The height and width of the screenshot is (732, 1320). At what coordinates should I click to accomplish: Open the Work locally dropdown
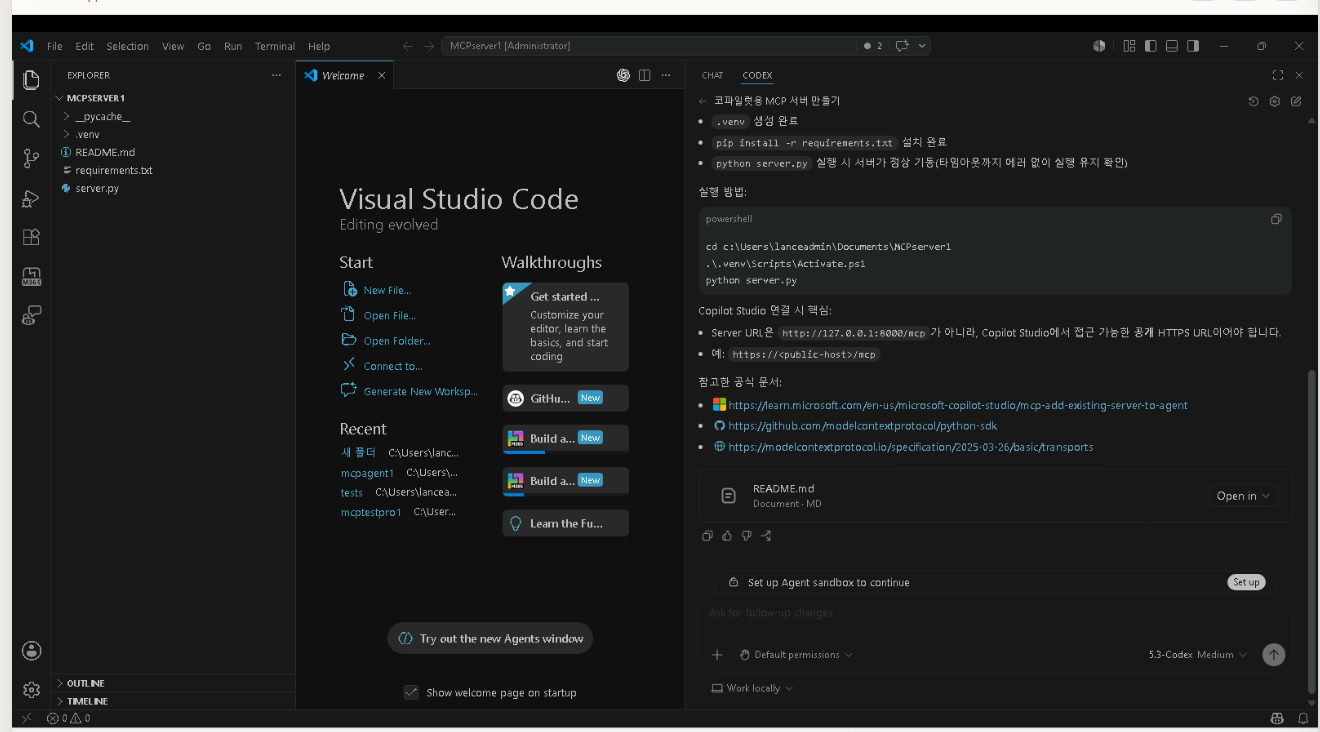pos(752,688)
